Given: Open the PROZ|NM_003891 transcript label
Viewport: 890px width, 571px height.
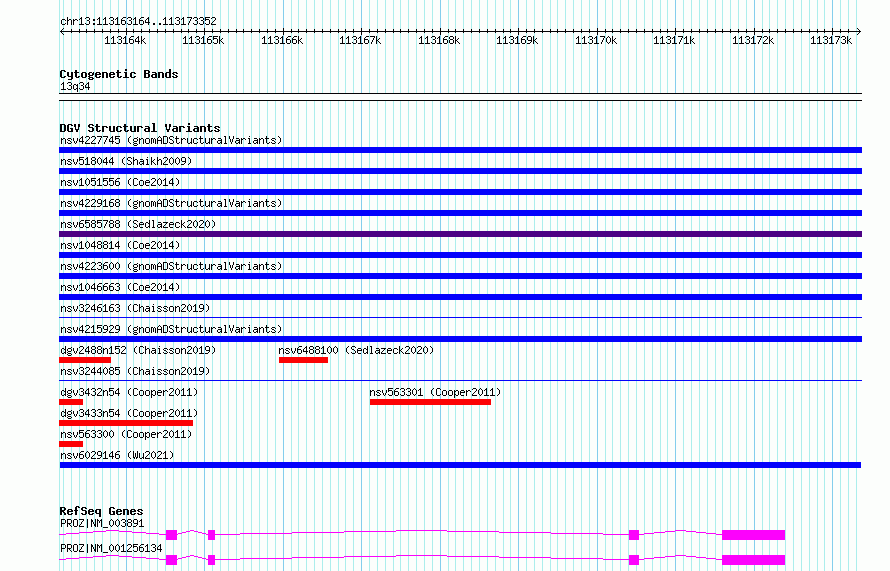Looking at the screenshot, I should [x=102, y=523].
